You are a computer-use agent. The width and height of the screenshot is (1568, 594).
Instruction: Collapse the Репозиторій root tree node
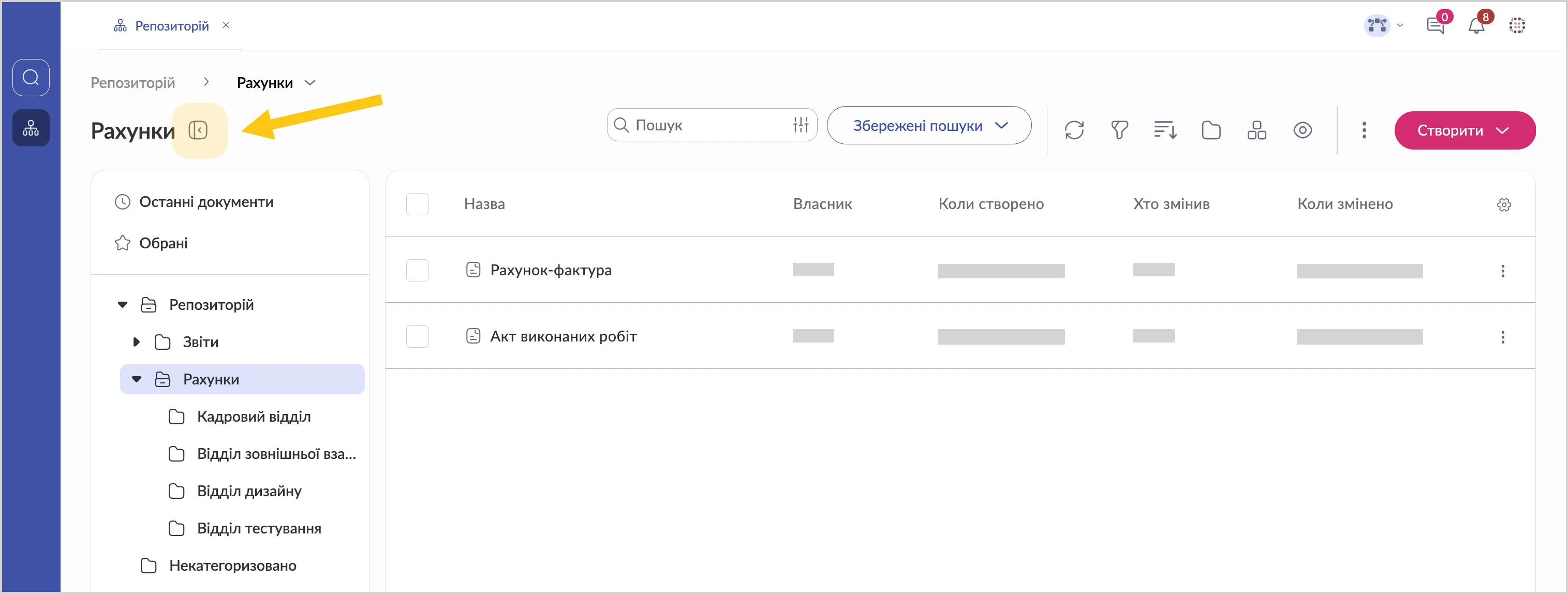(x=122, y=305)
